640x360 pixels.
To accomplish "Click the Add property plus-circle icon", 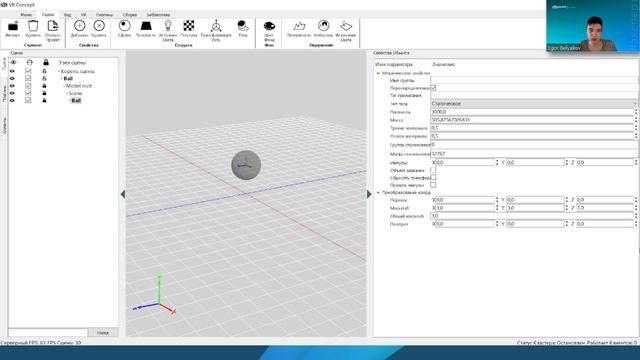I will (80, 26).
